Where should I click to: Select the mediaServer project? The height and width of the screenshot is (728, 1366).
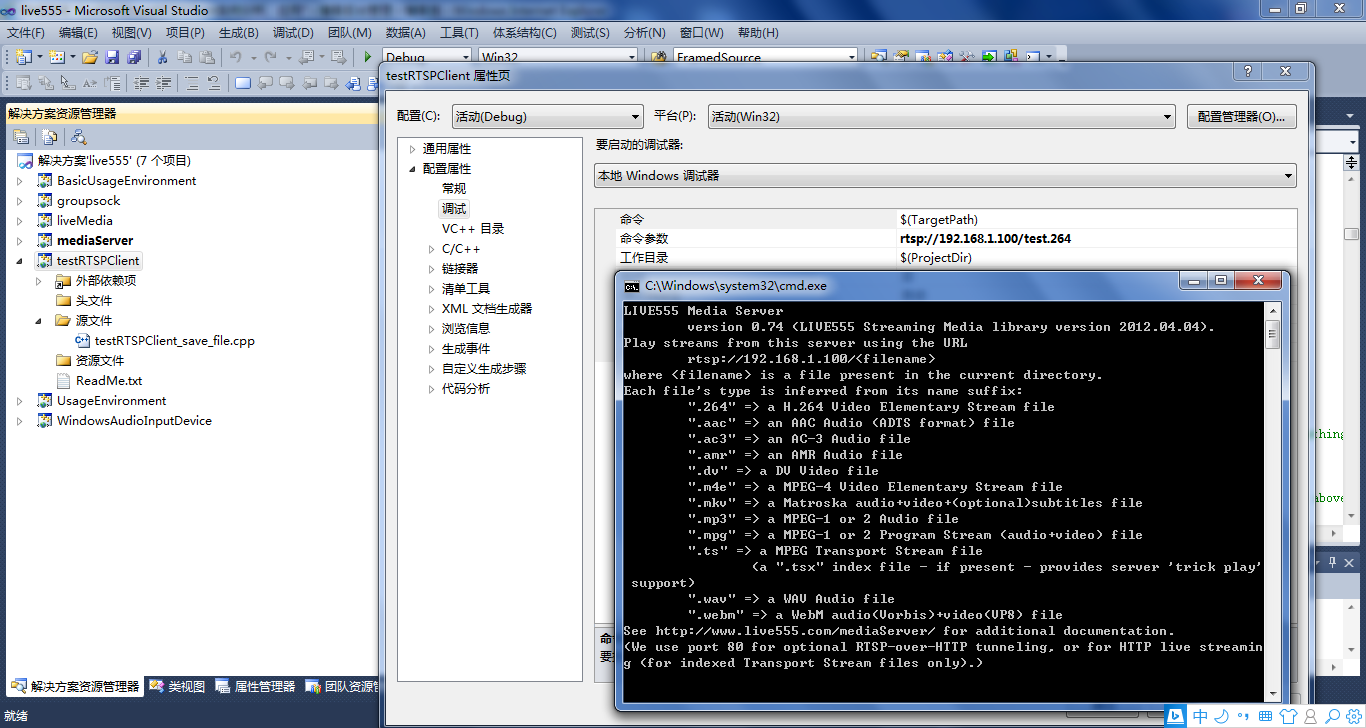coord(95,241)
